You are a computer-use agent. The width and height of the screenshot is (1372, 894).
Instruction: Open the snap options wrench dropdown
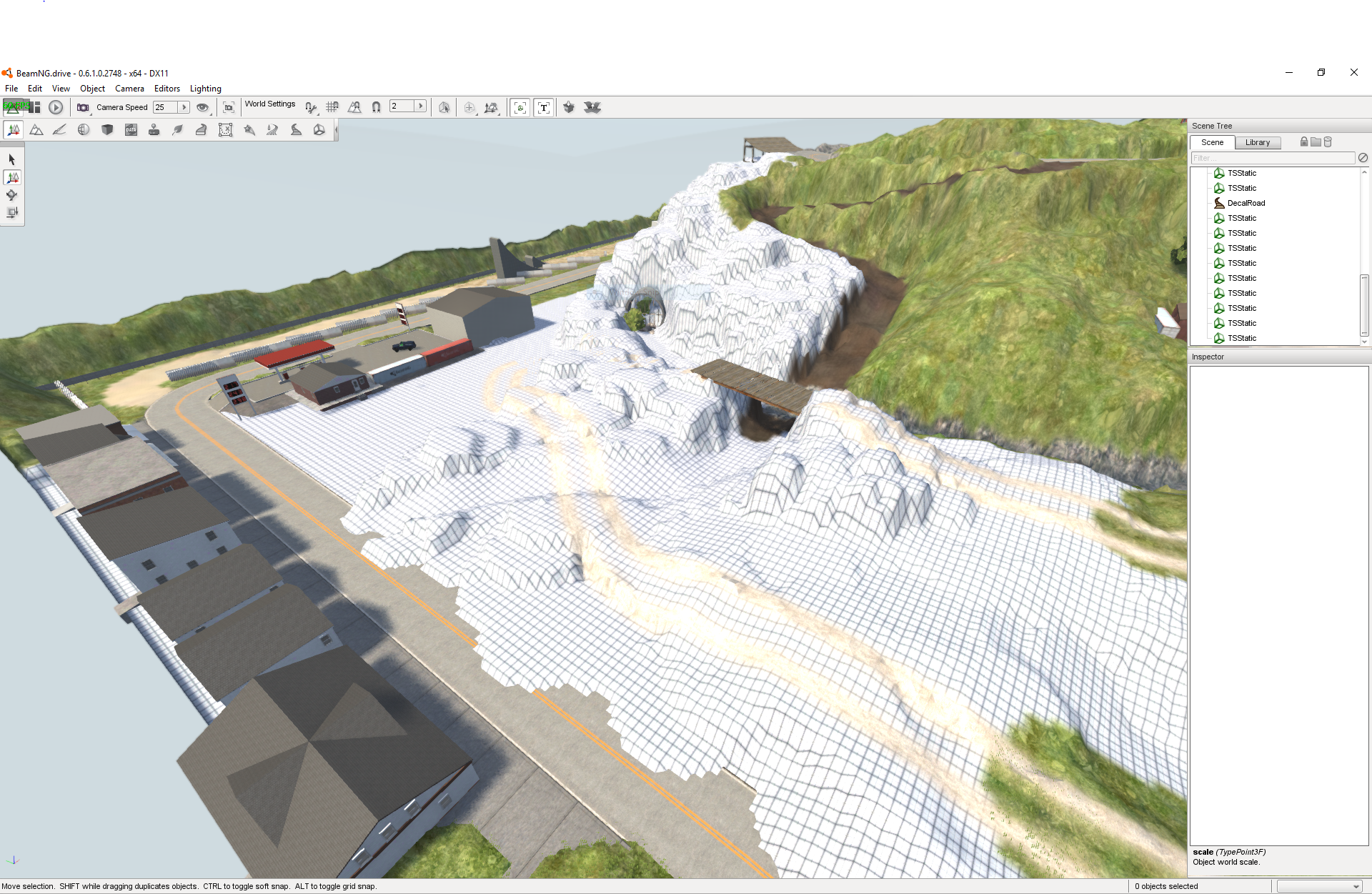pos(311,107)
